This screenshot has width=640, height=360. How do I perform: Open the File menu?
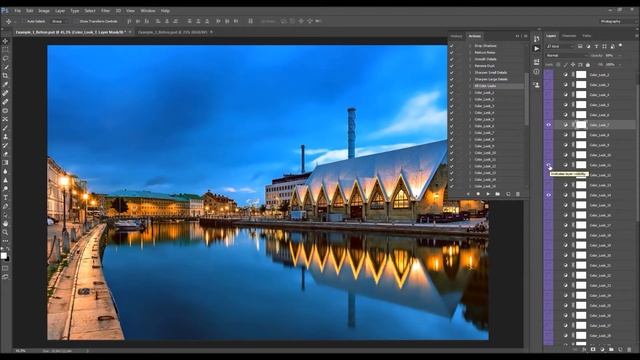pyautogui.click(x=18, y=11)
